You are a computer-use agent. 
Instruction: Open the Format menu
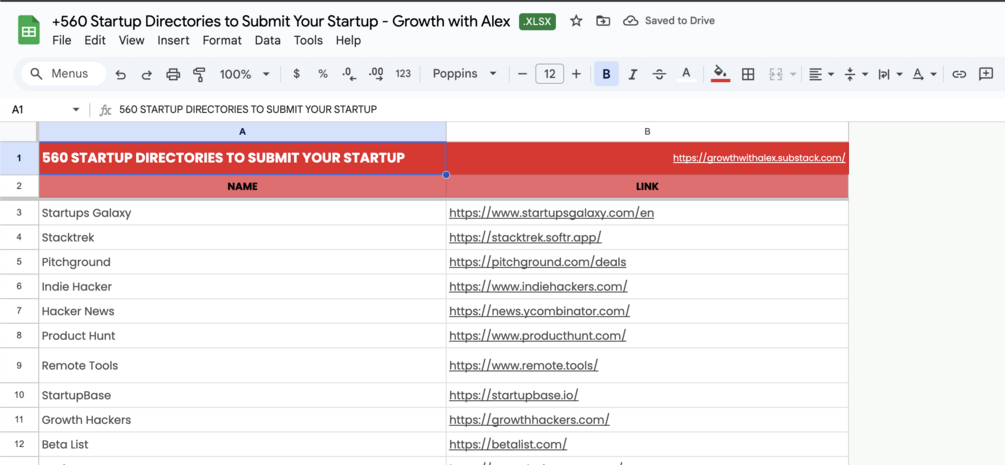(x=222, y=41)
